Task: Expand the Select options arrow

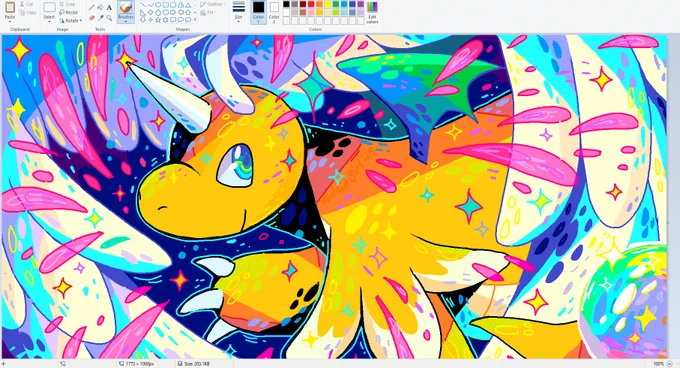Action: click(x=49, y=21)
